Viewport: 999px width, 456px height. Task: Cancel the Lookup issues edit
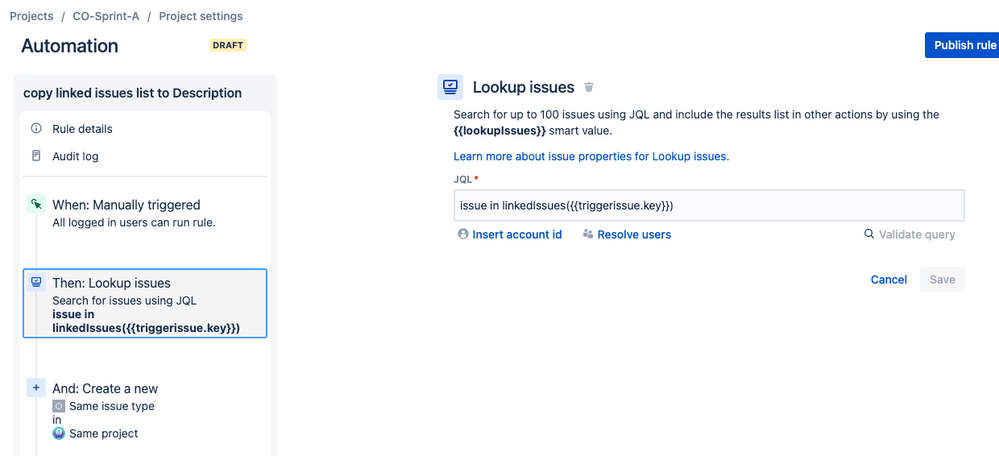point(889,280)
